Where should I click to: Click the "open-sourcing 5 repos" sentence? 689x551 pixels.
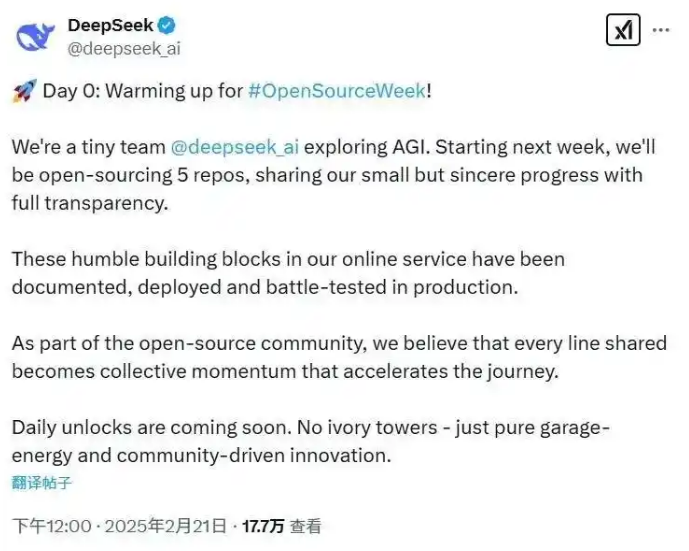click(x=145, y=175)
